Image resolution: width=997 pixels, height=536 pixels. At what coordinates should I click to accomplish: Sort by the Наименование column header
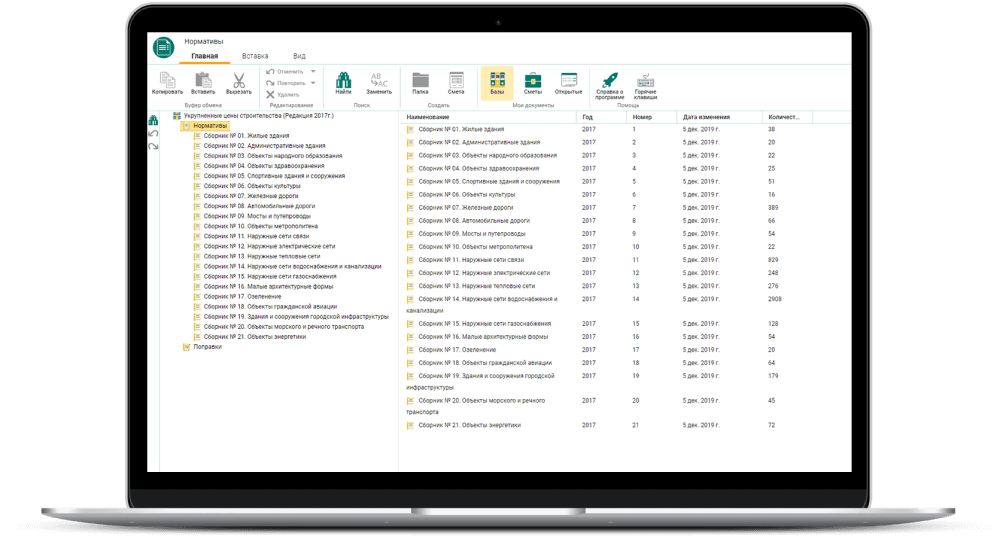click(x=428, y=117)
